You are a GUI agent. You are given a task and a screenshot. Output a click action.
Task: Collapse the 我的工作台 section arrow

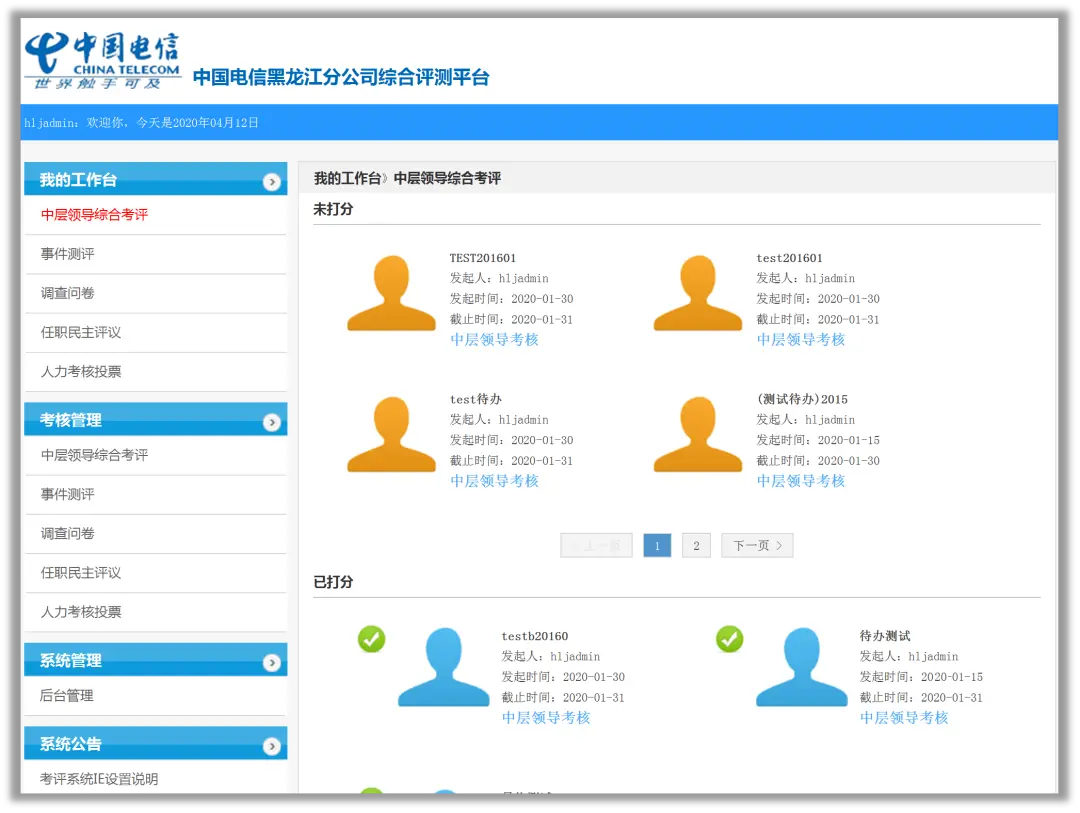pos(271,182)
